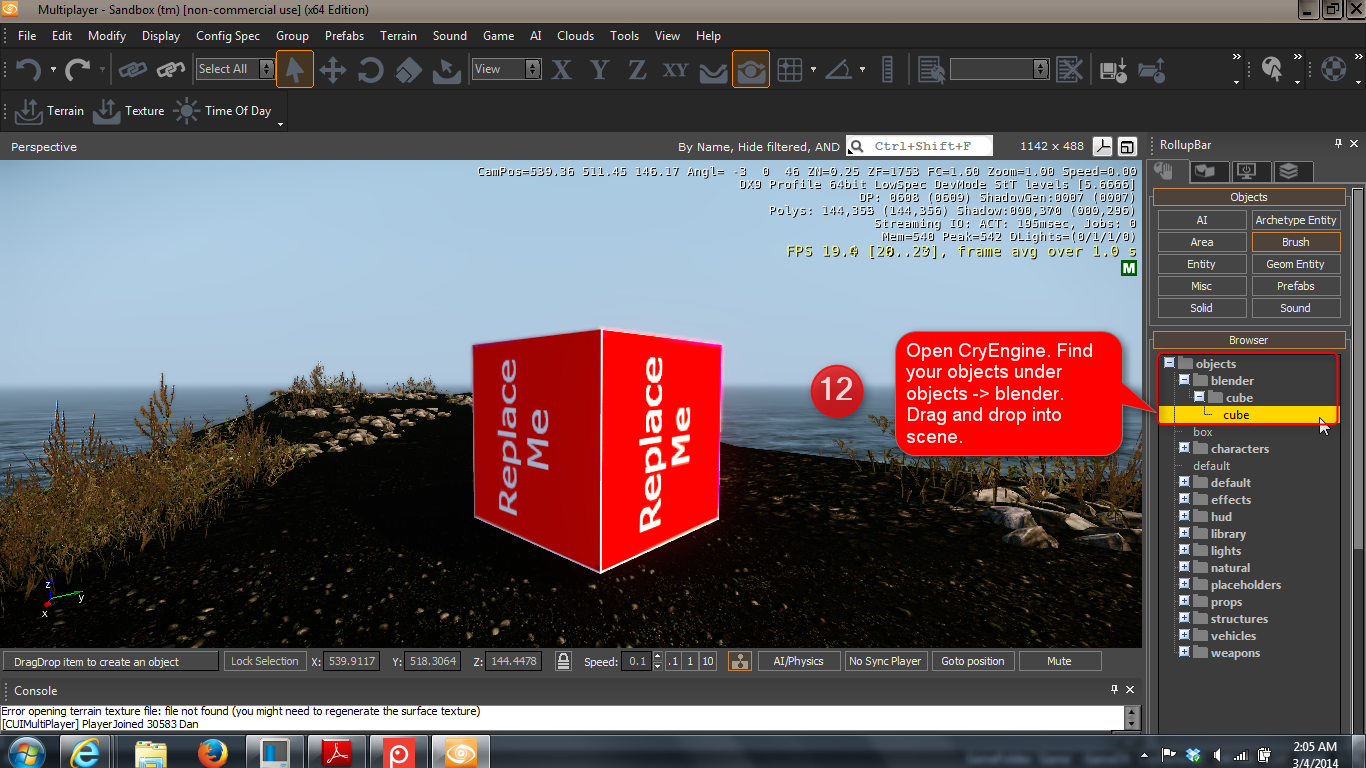Screen dimensions: 1366x768
Task: Click the AI object button
Action: [1202, 220]
